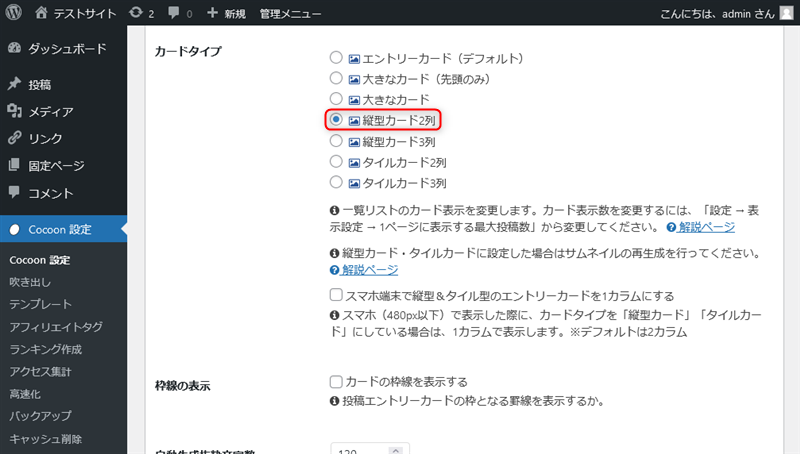Preview image icon for タイルカード2列

(x=354, y=163)
